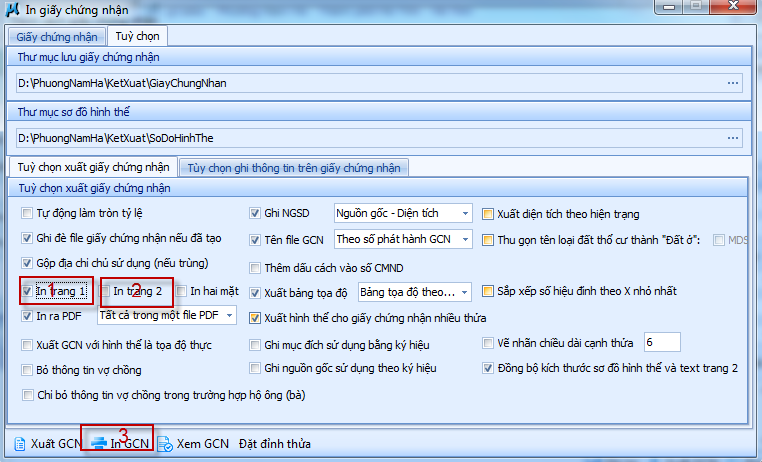Click the Xuất GCN document icon
Image resolution: width=762 pixels, height=462 pixels.
click(x=18, y=443)
